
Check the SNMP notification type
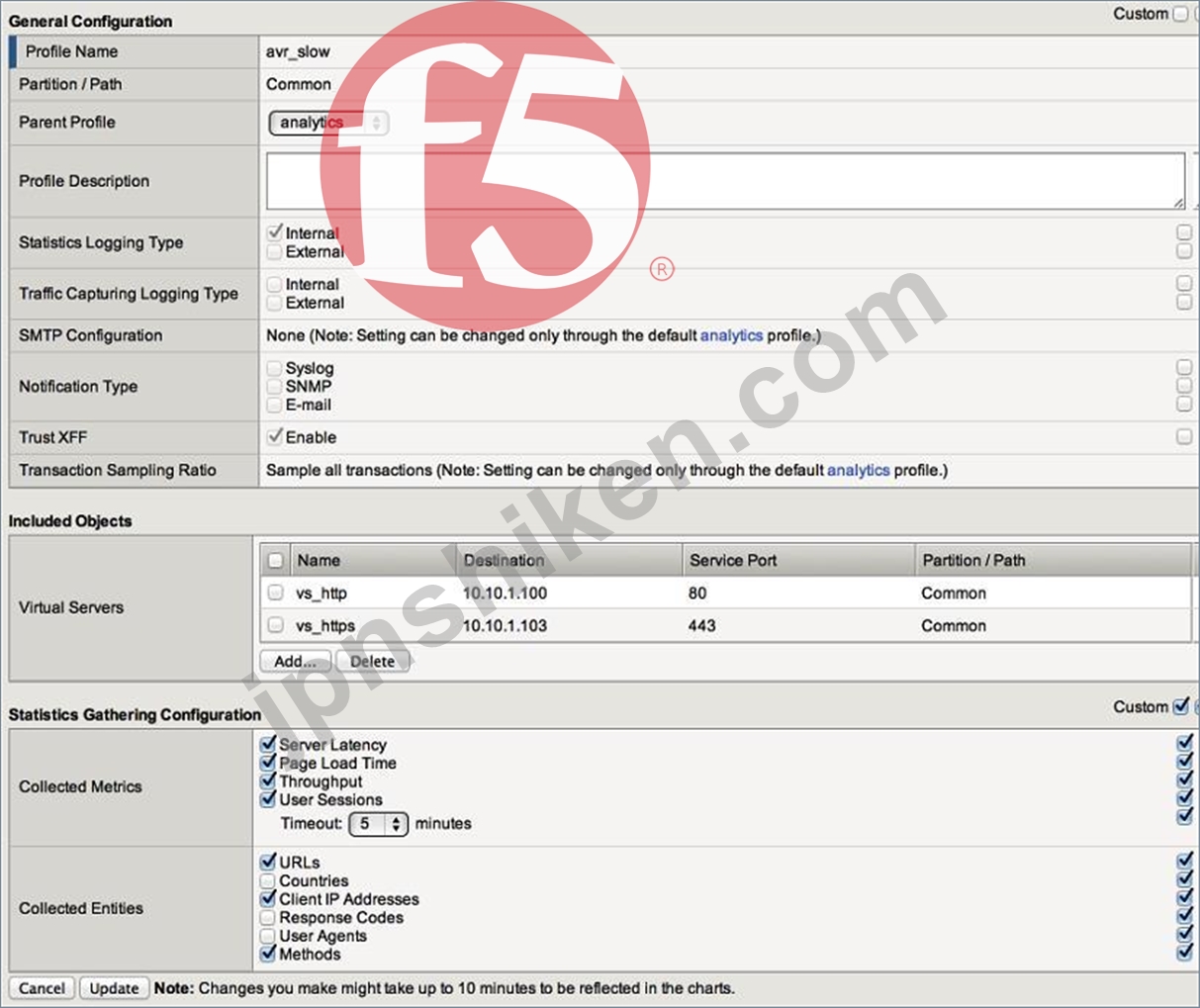click(x=275, y=386)
